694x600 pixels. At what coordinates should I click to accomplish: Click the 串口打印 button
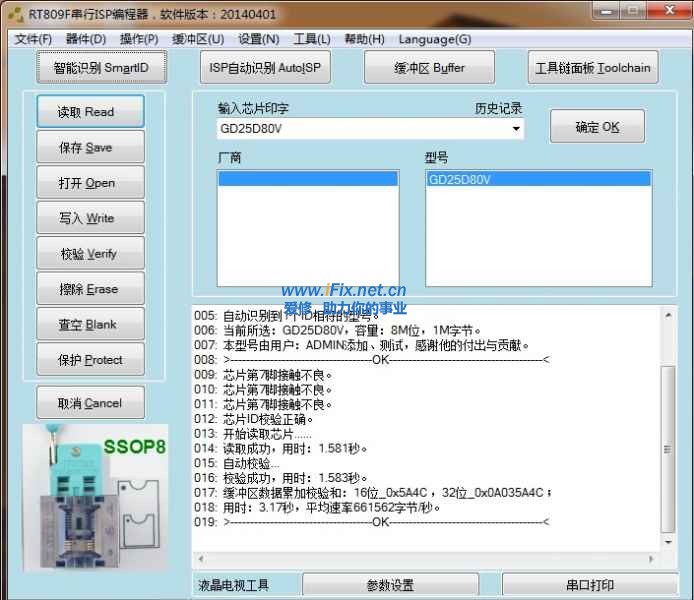[590, 585]
